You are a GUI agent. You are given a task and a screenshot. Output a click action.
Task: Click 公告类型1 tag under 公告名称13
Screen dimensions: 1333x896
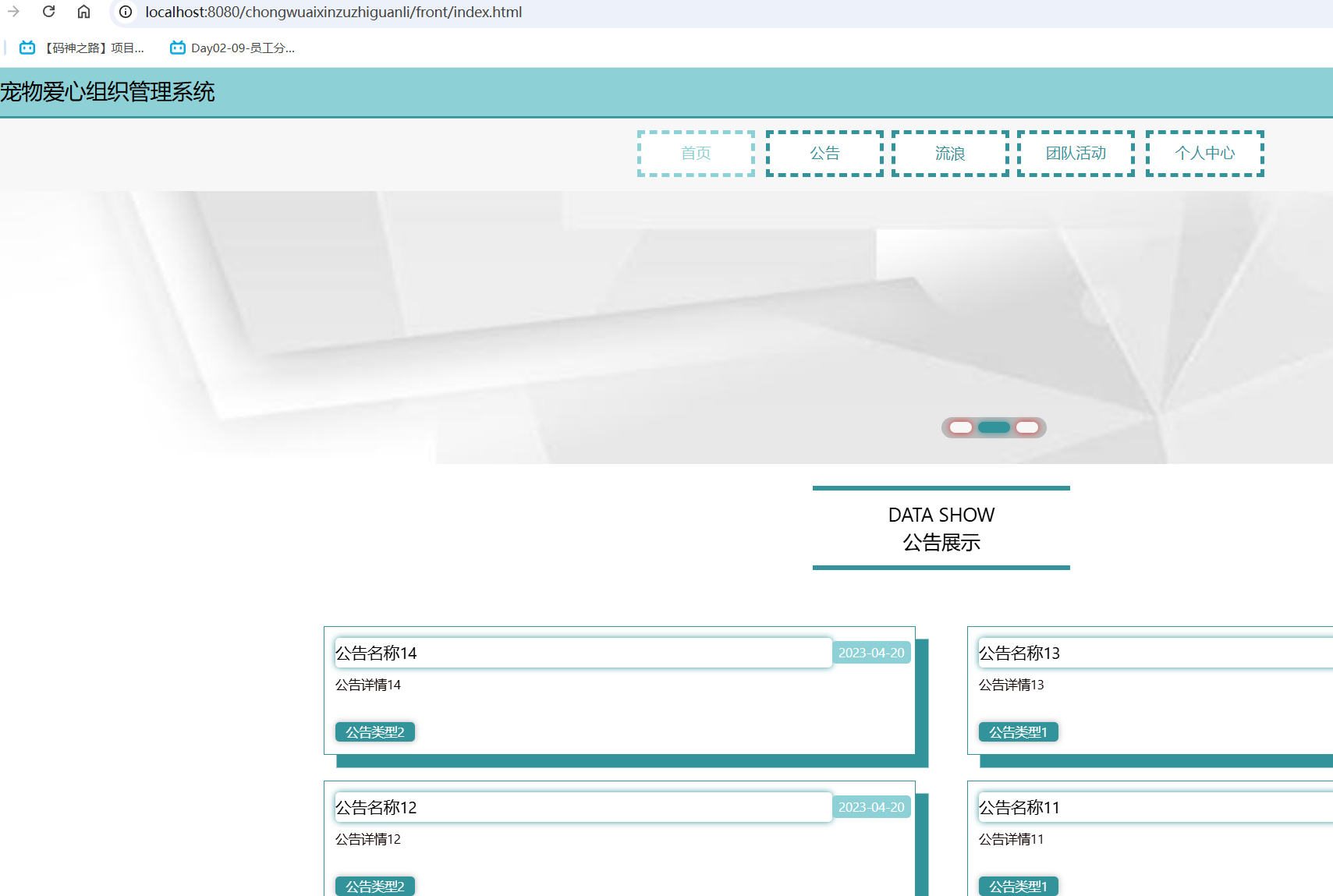coord(1019,732)
